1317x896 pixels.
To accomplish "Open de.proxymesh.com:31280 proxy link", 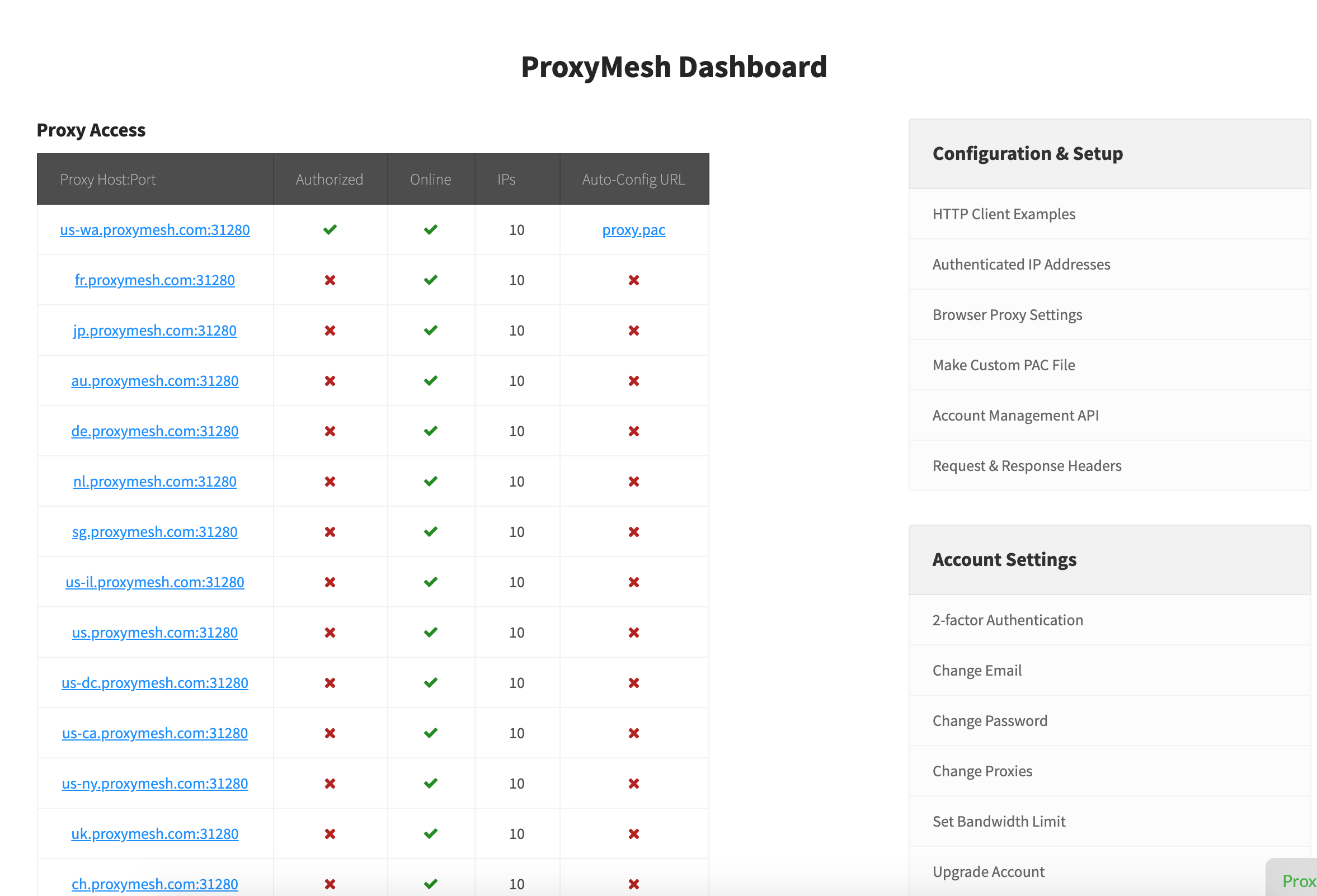I will point(155,432).
